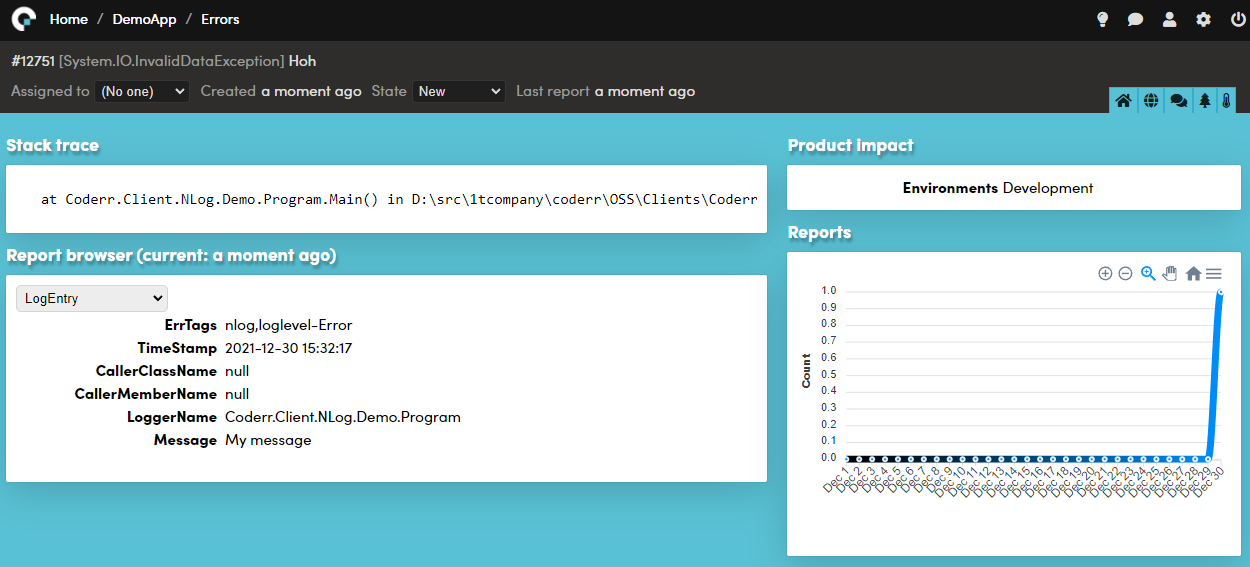This screenshot has height=567, width=1250.
Task: Enable the chart panning hand tool
Action: pos(1170,273)
